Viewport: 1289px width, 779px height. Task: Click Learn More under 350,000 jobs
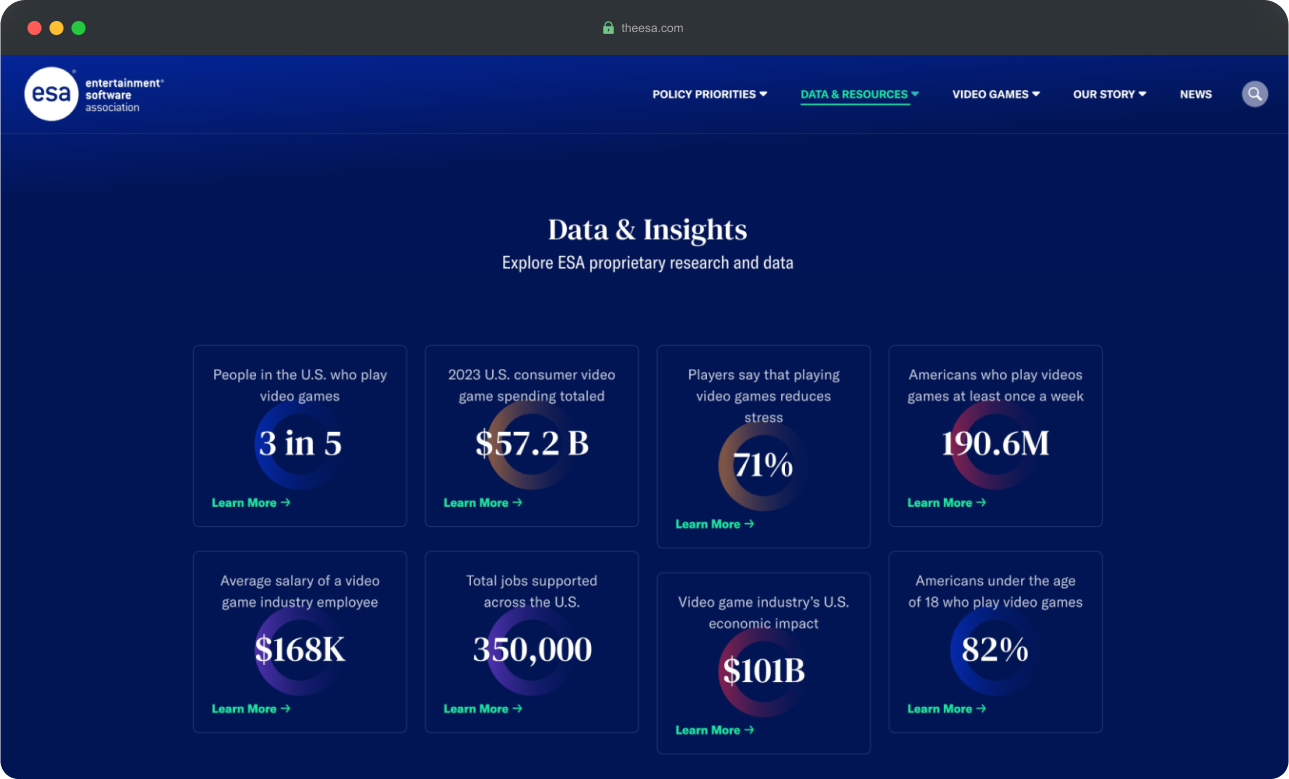coord(483,709)
